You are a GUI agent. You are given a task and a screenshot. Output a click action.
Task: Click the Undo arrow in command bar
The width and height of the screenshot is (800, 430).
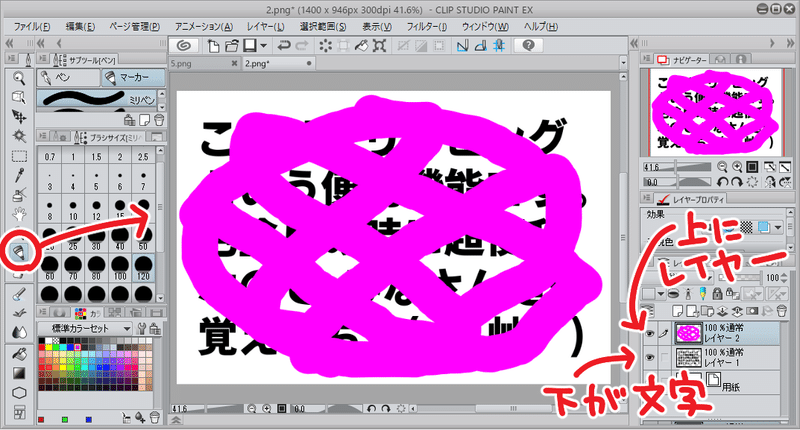pyautogui.click(x=284, y=46)
